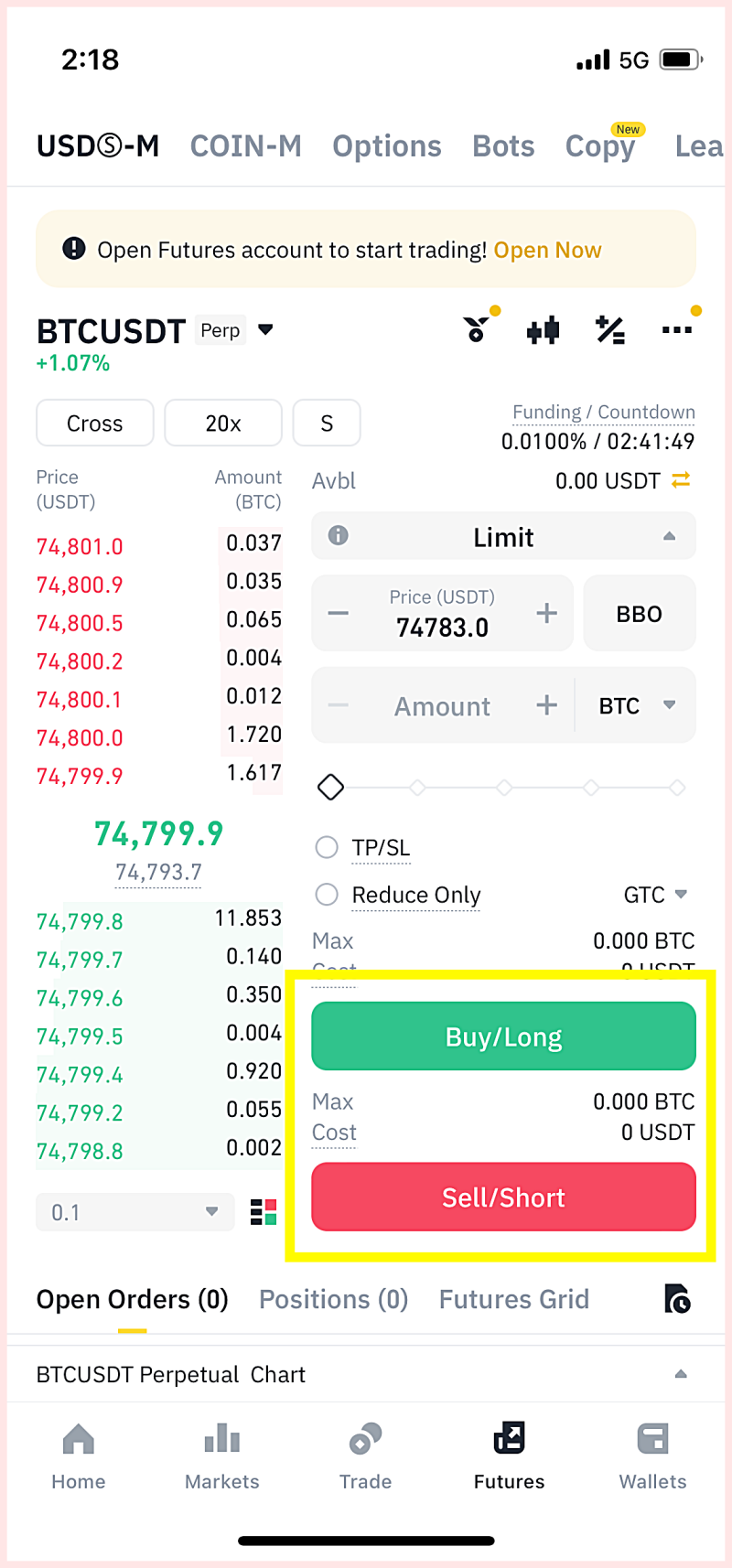Open the GTC time-in-force dropdown
This screenshot has height=1568, width=732.
pyautogui.click(x=655, y=895)
